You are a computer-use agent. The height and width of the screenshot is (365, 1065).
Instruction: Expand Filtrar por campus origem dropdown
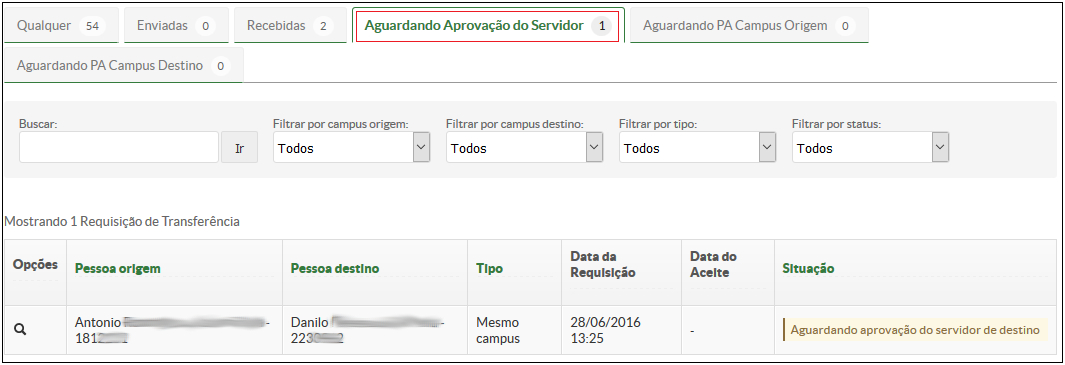tap(351, 147)
